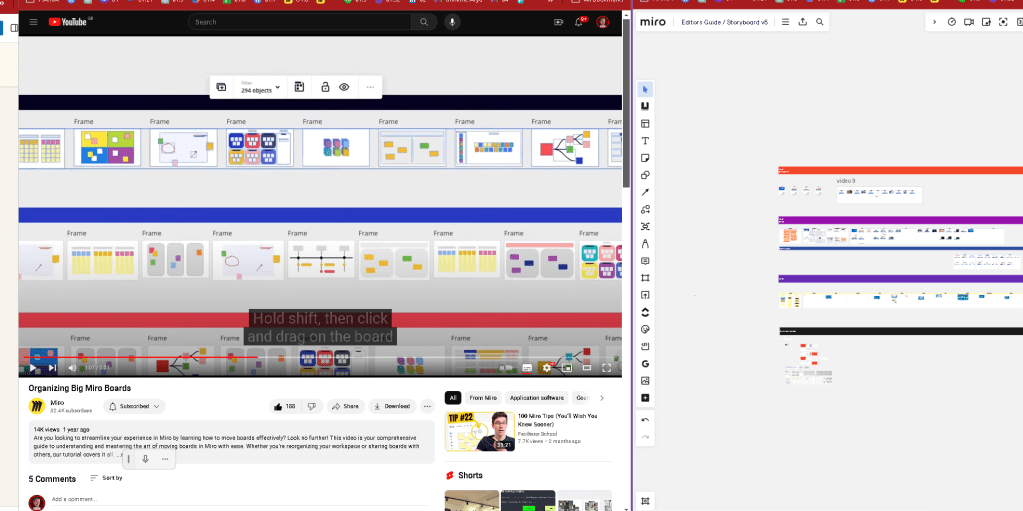Open the 100 Miro Tips video thumbnail
This screenshot has height=511, width=1023.
(480, 431)
